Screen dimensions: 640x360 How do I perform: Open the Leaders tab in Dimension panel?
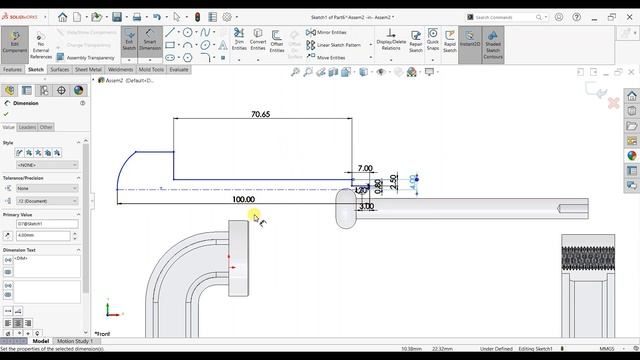pyautogui.click(x=27, y=127)
